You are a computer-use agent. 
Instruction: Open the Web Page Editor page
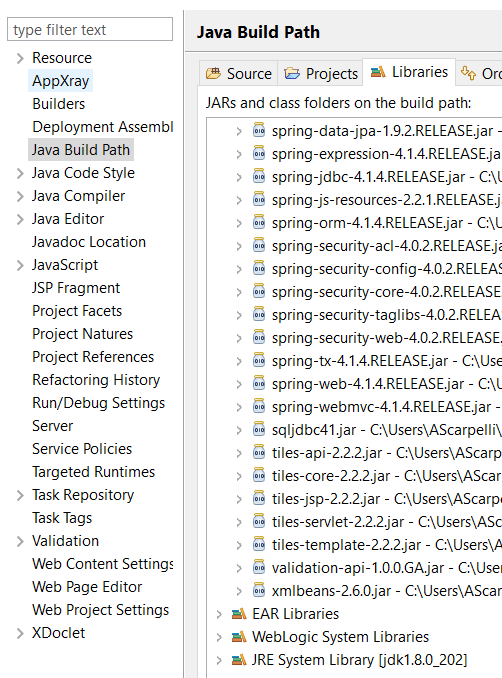[x=87, y=587]
